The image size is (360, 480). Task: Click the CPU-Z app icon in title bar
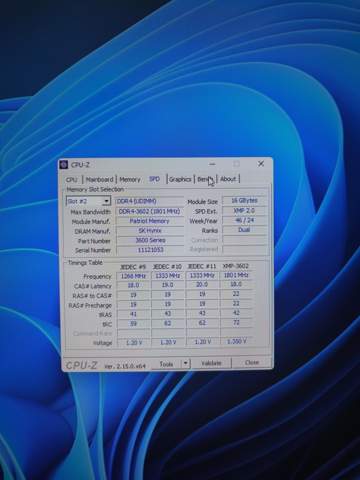pyautogui.click(x=63, y=165)
